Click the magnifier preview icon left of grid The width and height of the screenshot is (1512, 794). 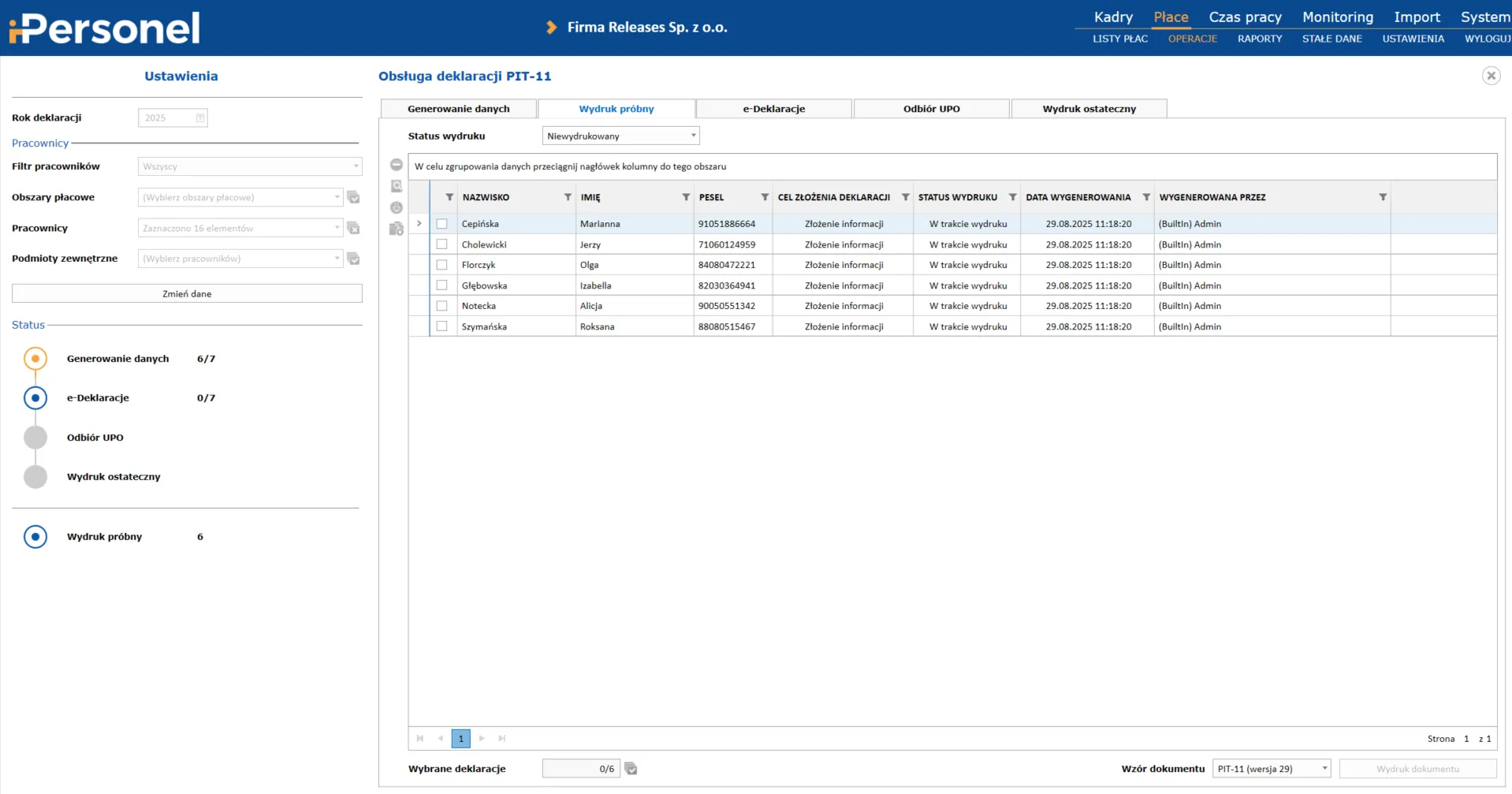397,186
